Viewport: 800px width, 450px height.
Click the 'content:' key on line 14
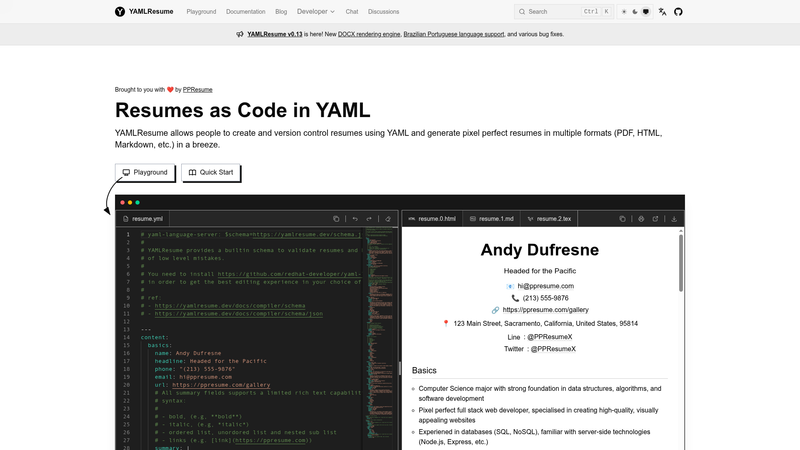click(154, 337)
